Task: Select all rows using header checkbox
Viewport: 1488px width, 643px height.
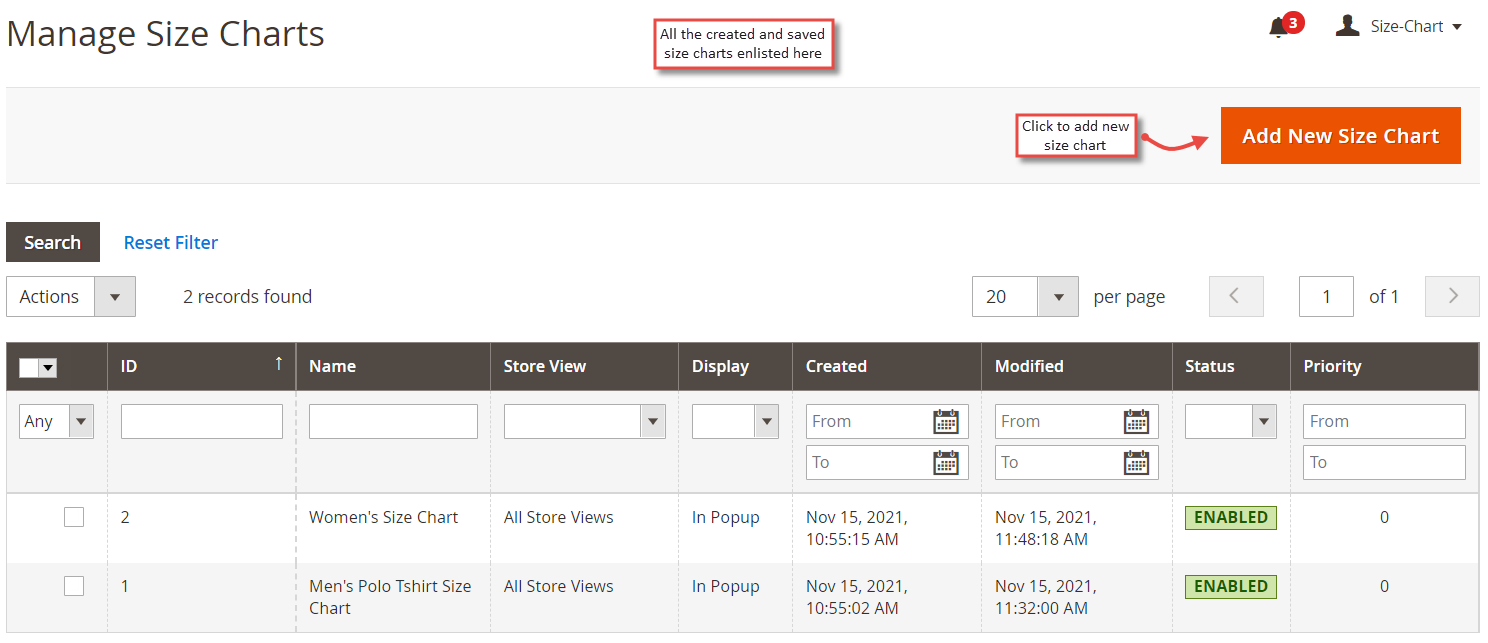Action: 37,367
